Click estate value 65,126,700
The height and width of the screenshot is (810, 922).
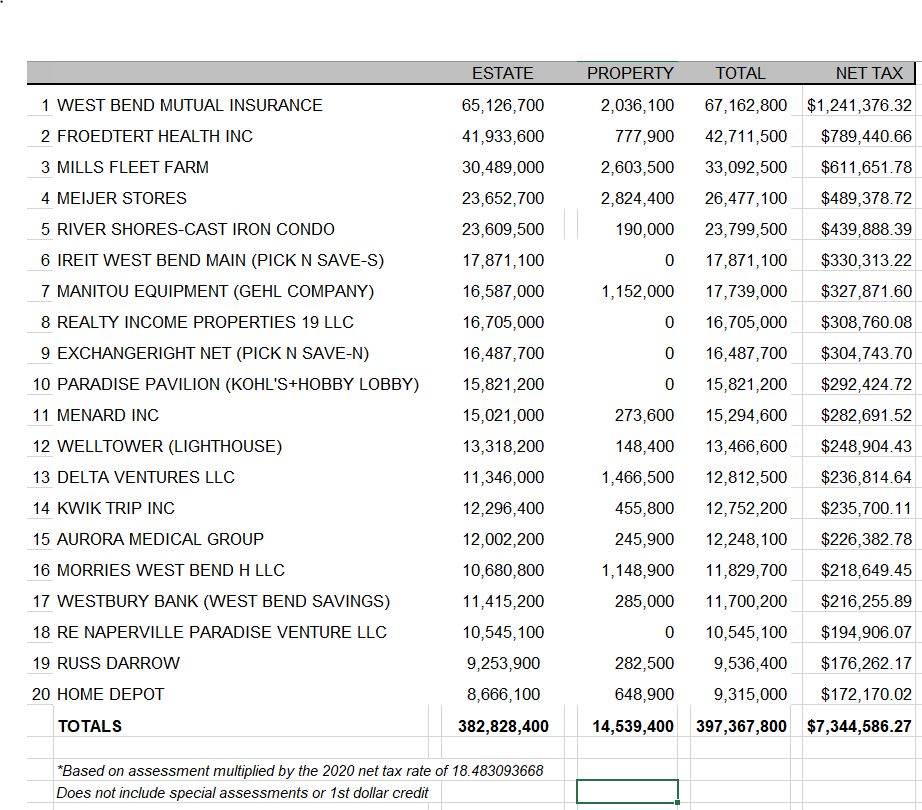pos(503,105)
